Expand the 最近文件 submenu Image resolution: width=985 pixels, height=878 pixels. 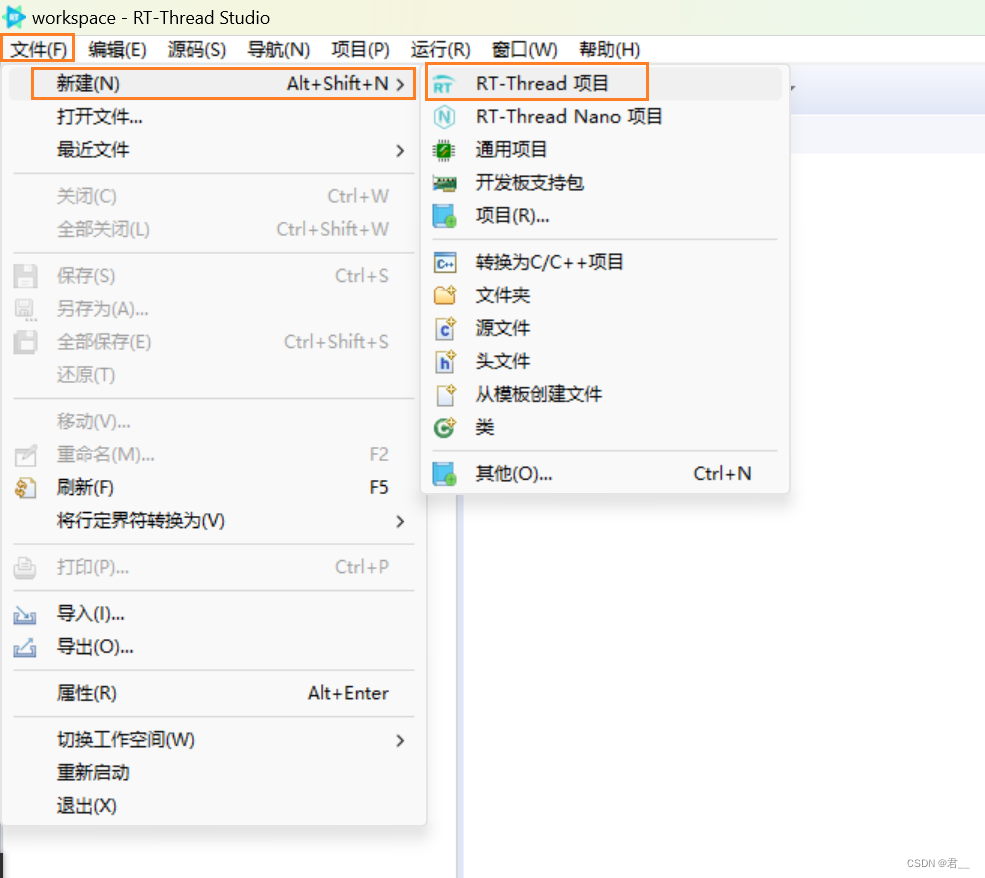click(92, 150)
